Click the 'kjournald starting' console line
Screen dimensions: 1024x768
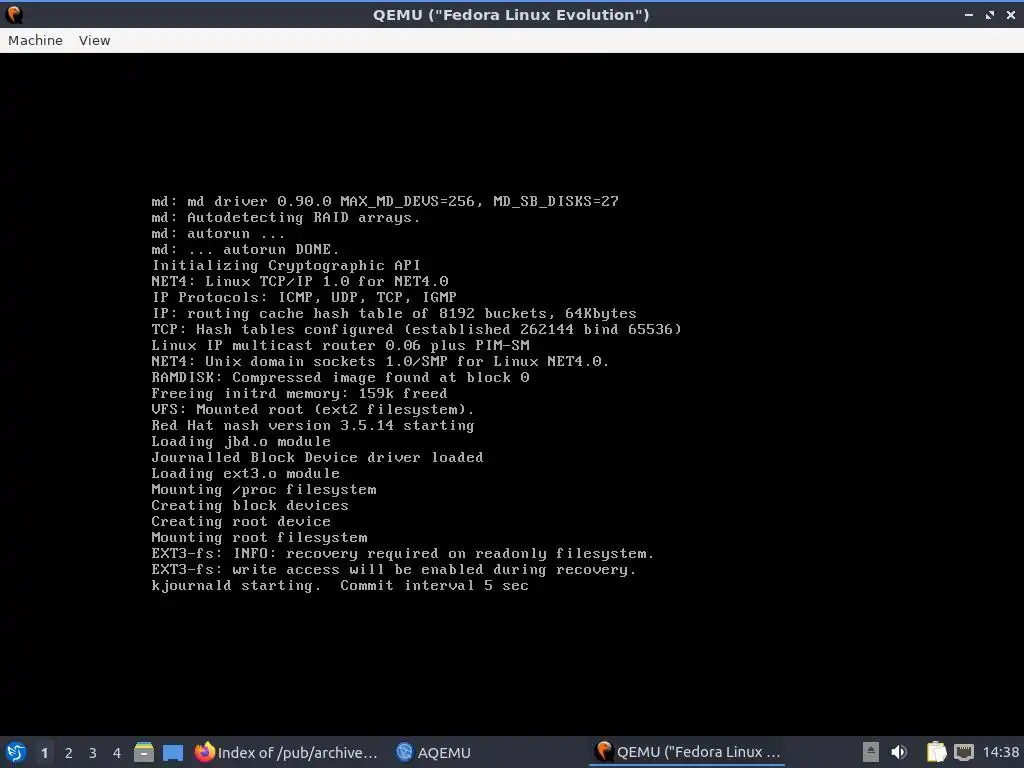[340, 585]
